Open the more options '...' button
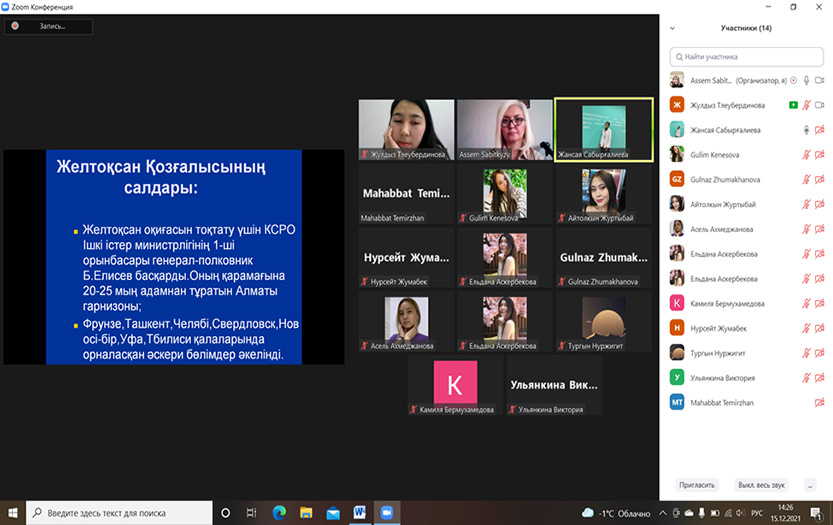The image size is (833, 525). pyautogui.click(x=811, y=485)
